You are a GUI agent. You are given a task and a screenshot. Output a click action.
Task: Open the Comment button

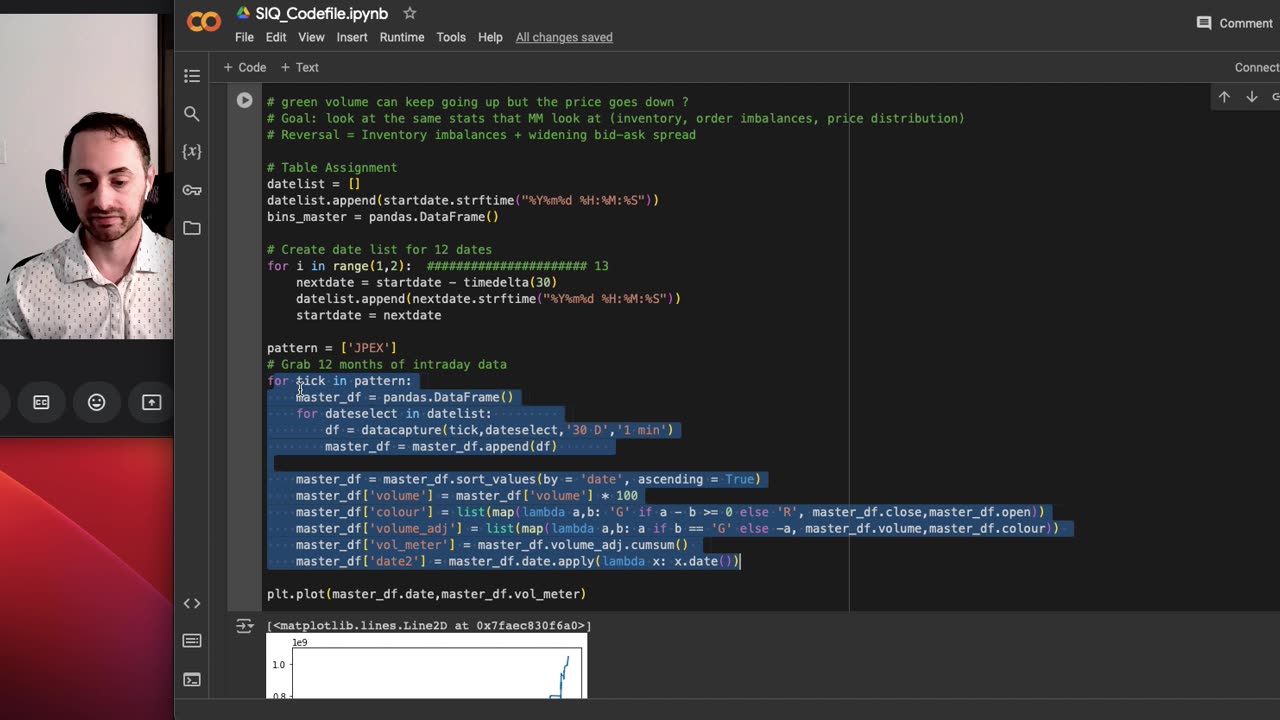pyautogui.click(x=1235, y=23)
